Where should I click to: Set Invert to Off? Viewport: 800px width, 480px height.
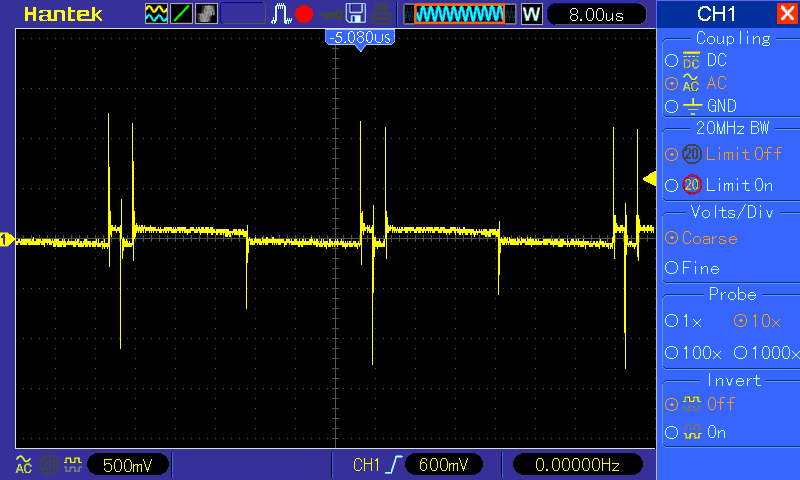tap(699, 404)
